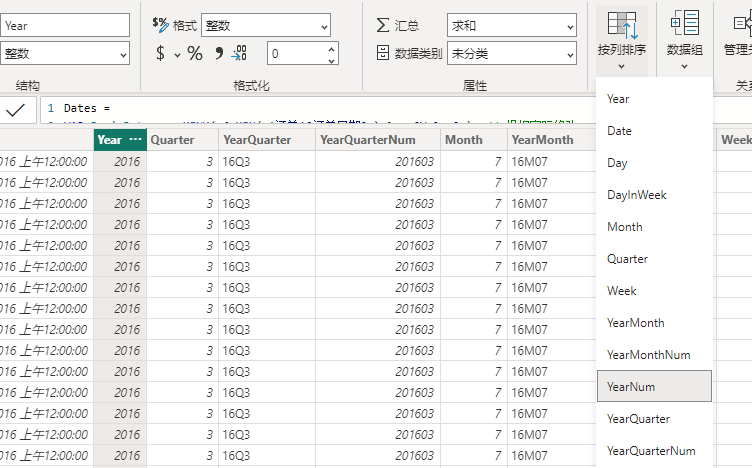The height and width of the screenshot is (468, 752).
Task: Click the column name field Year
Action: [65, 25]
